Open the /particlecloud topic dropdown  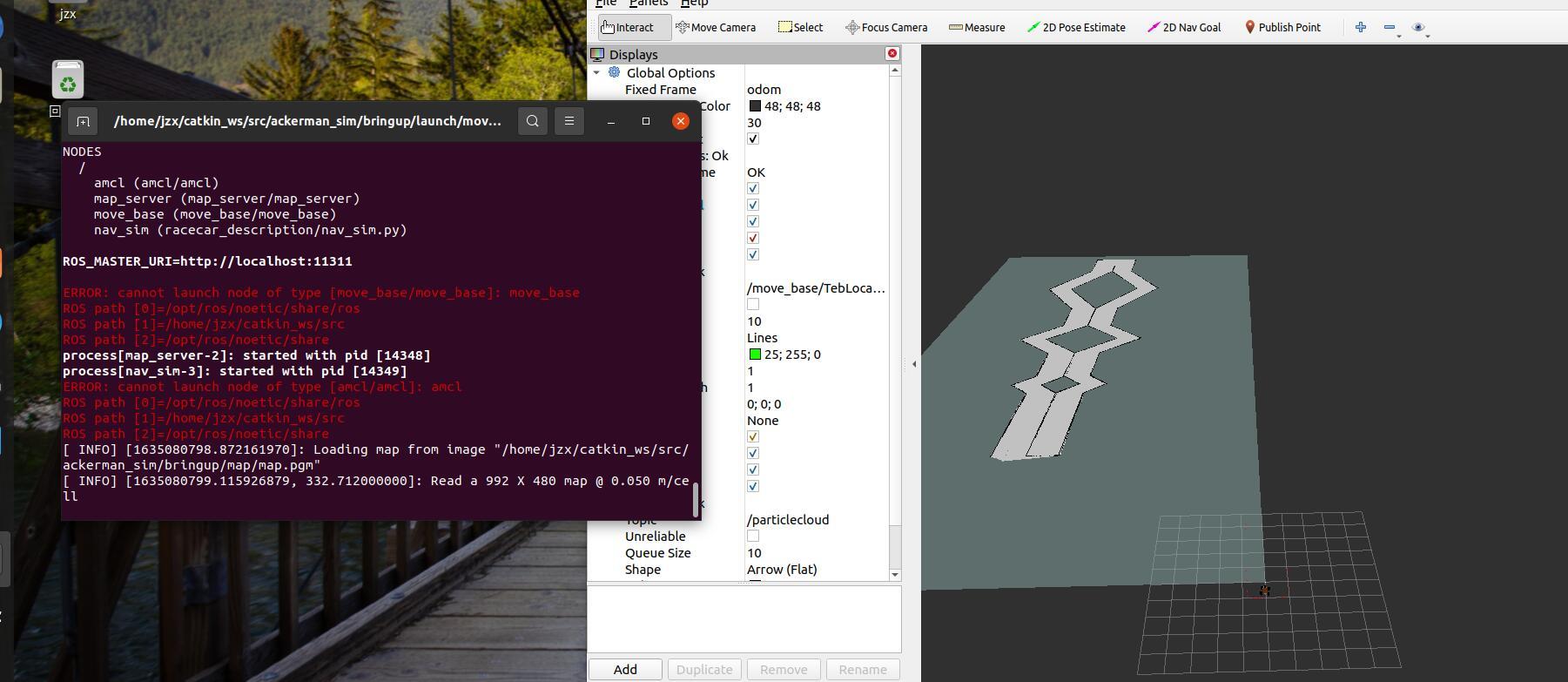817,520
